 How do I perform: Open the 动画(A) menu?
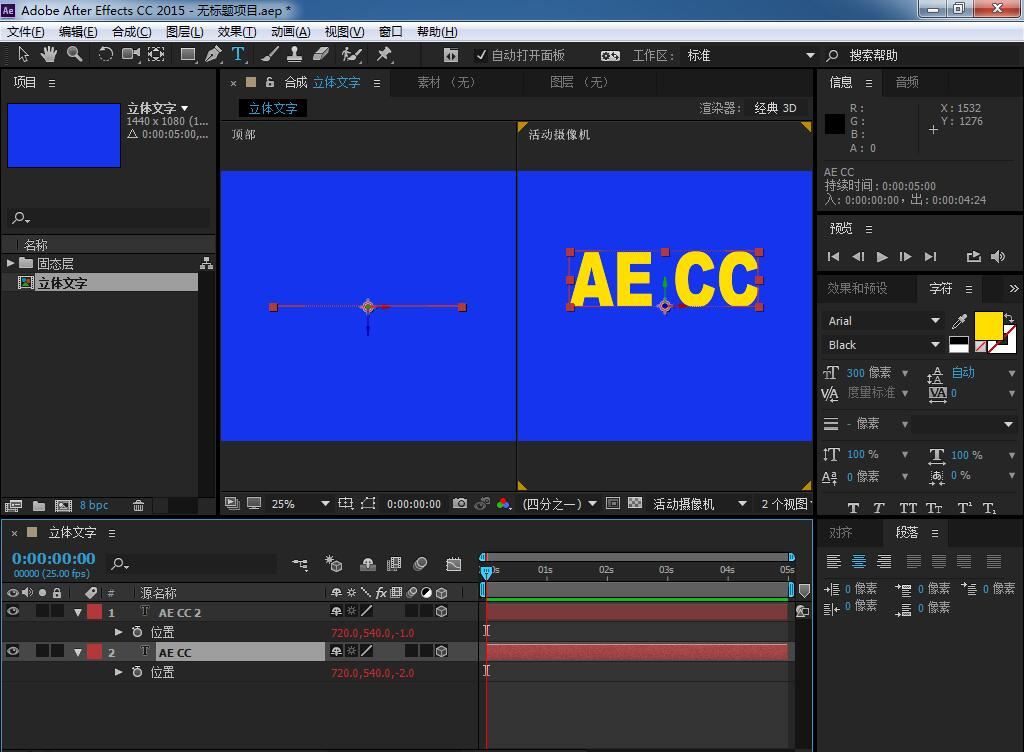pos(290,32)
